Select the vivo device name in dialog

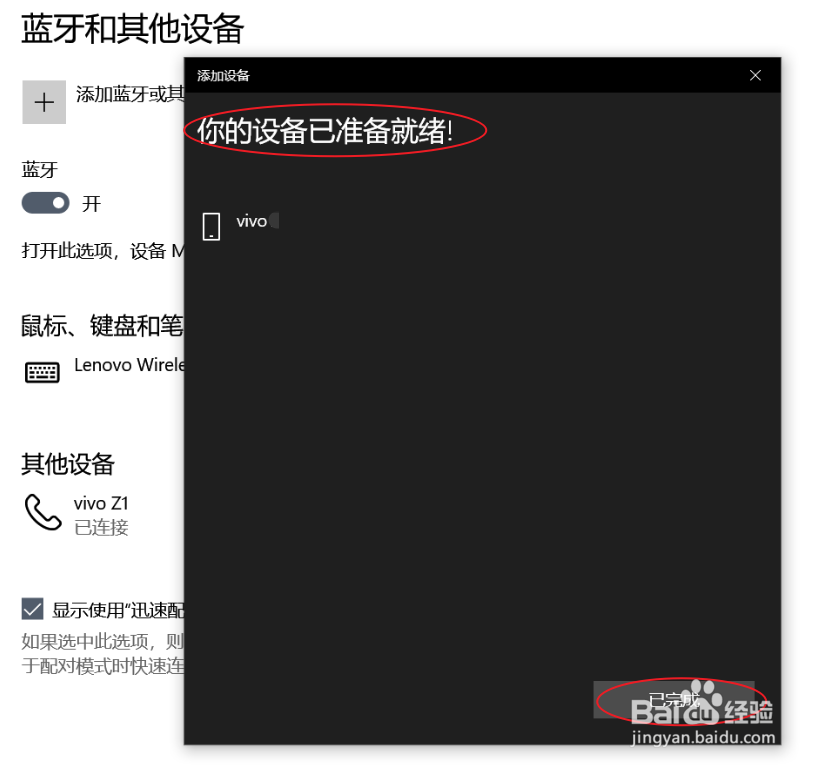pyautogui.click(x=252, y=221)
